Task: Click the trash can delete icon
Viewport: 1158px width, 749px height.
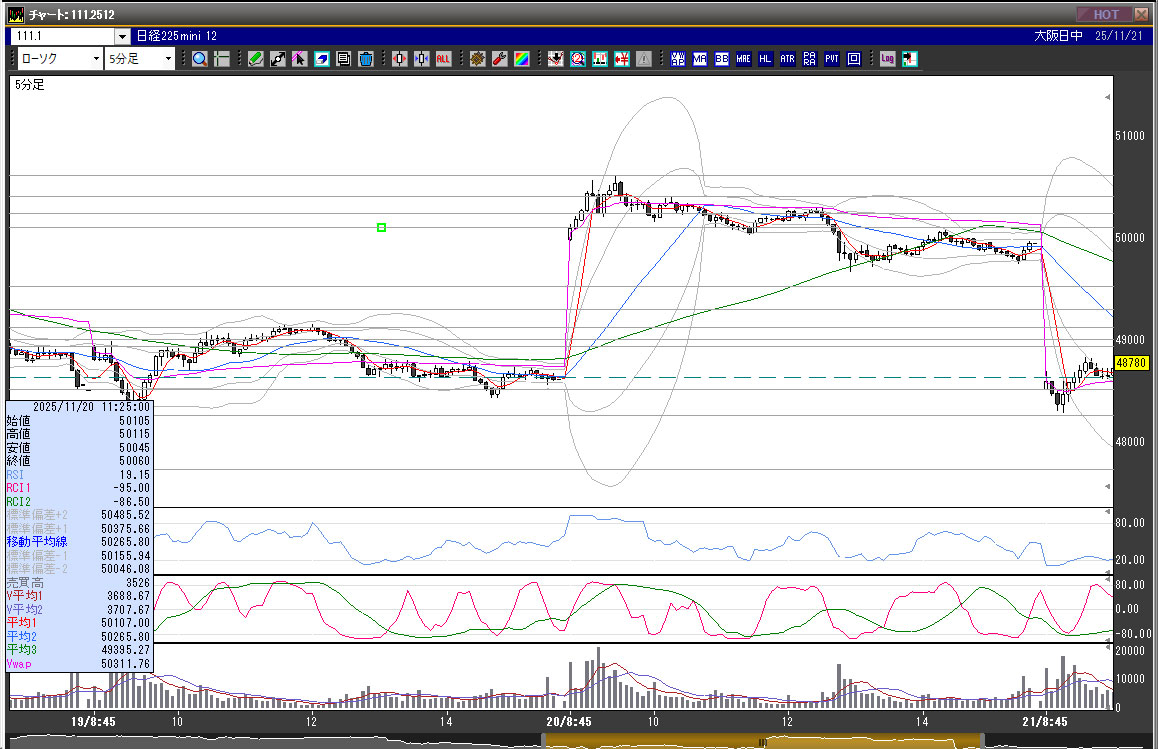Action: coord(366,59)
